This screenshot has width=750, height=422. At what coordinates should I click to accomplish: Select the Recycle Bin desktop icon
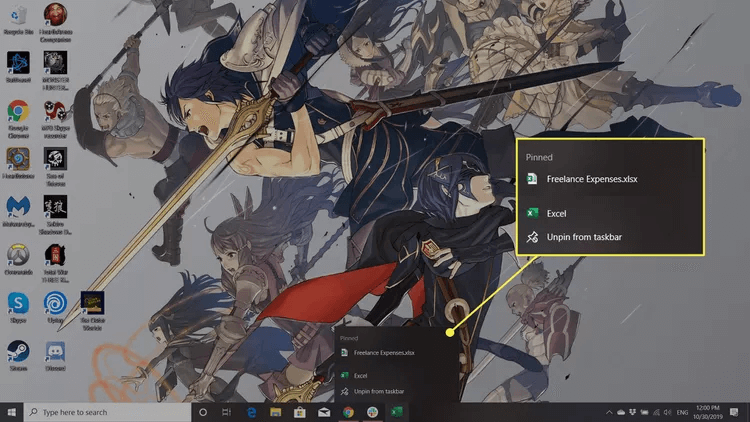coord(18,20)
